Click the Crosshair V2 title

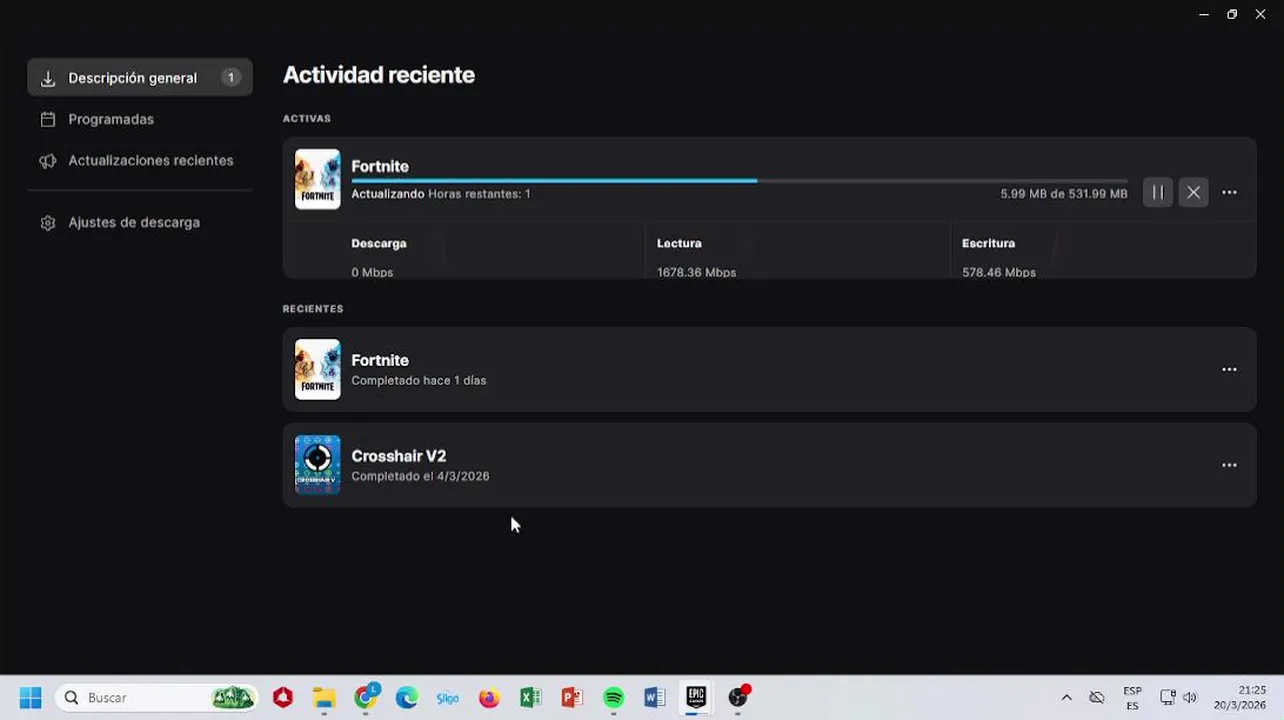pyautogui.click(x=398, y=456)
